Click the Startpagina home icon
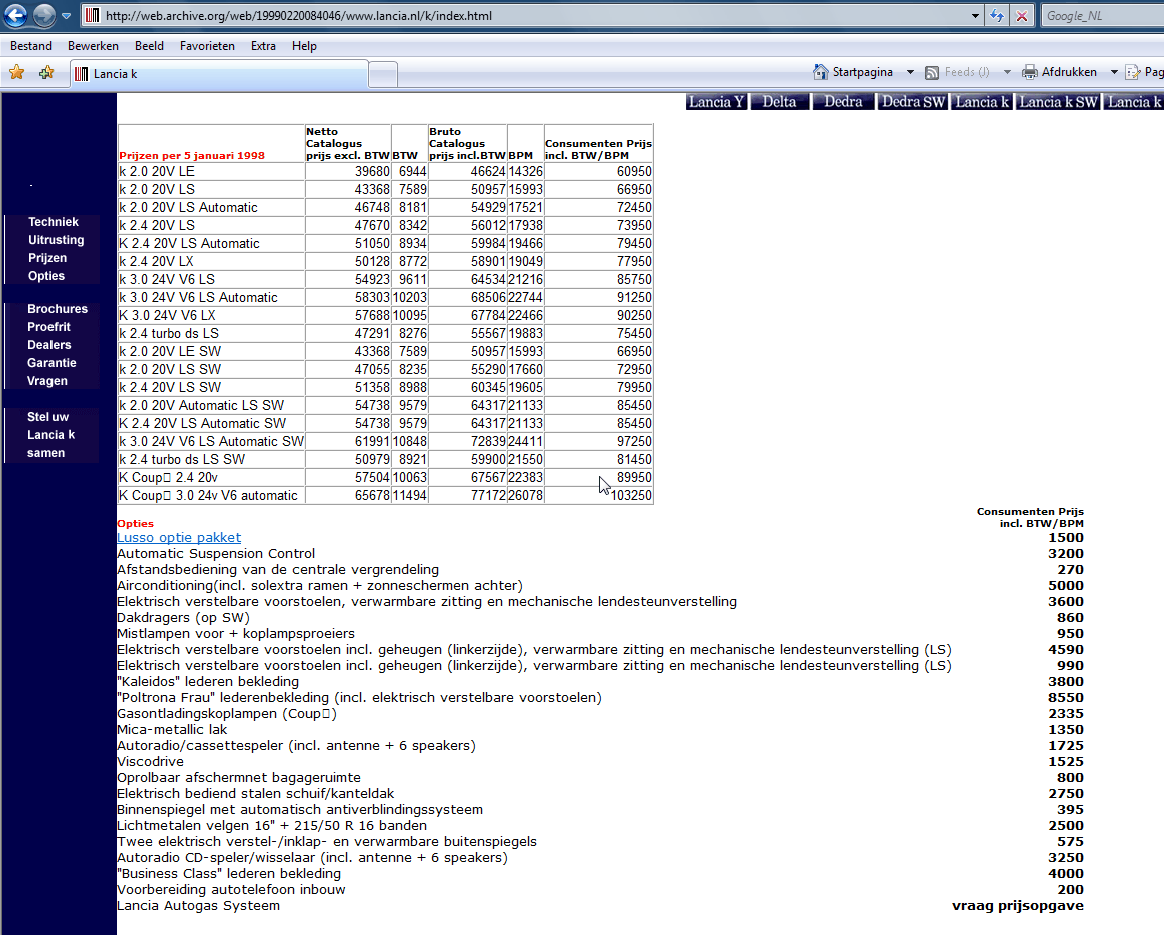The image size is (1164, 935). [x=820, y=72]
